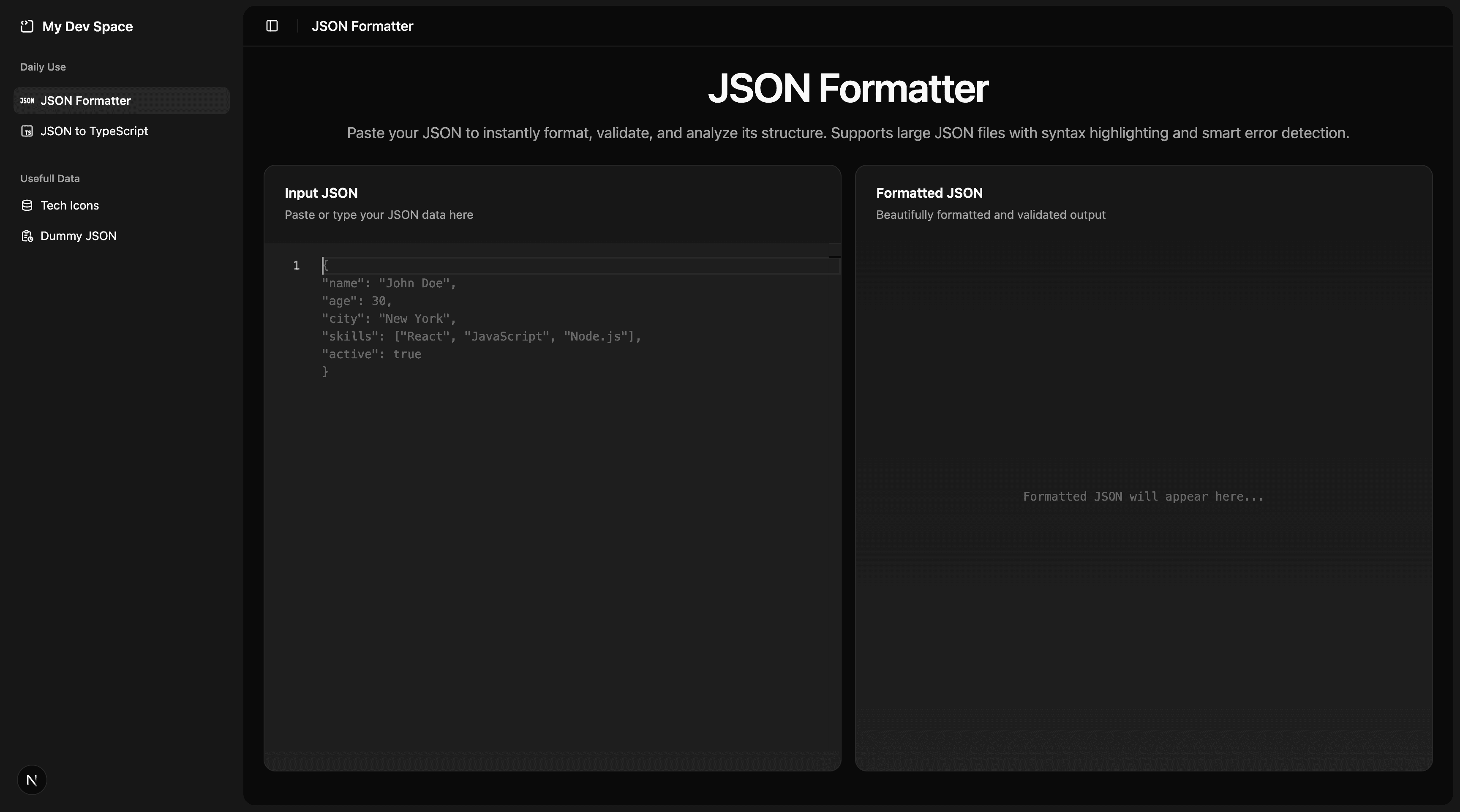Screen dimensions: 1460x812
Task: Click the Daily Use section label
Action: 43,67
